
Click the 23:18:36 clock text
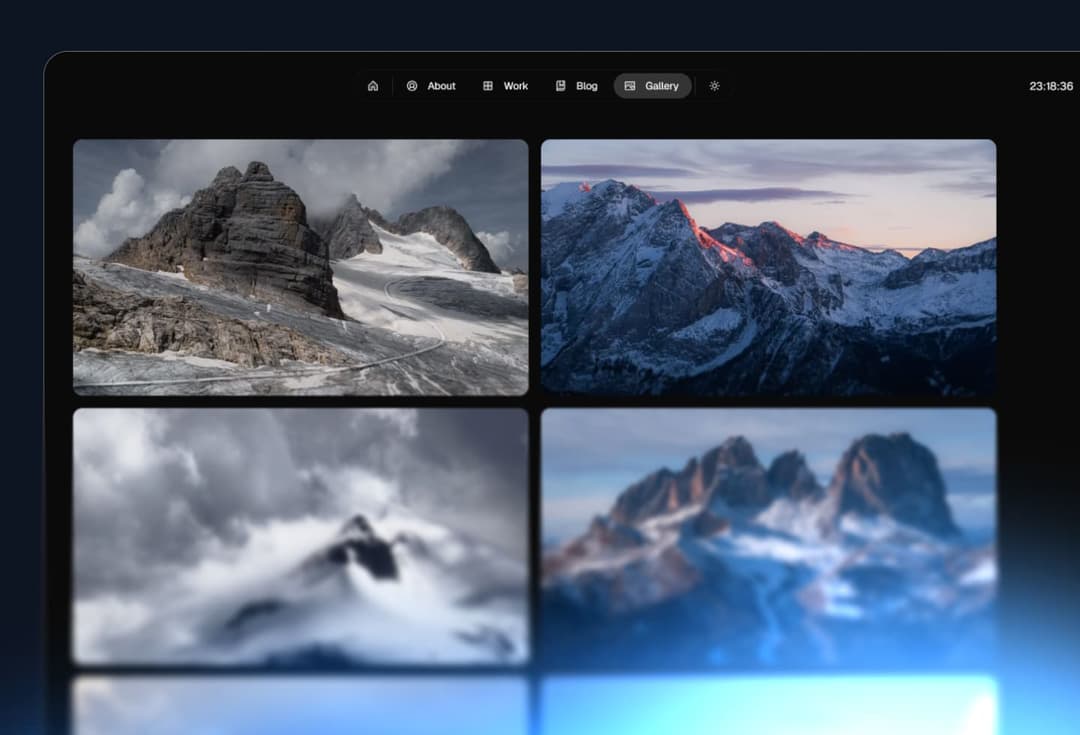tap(1050, 86)
